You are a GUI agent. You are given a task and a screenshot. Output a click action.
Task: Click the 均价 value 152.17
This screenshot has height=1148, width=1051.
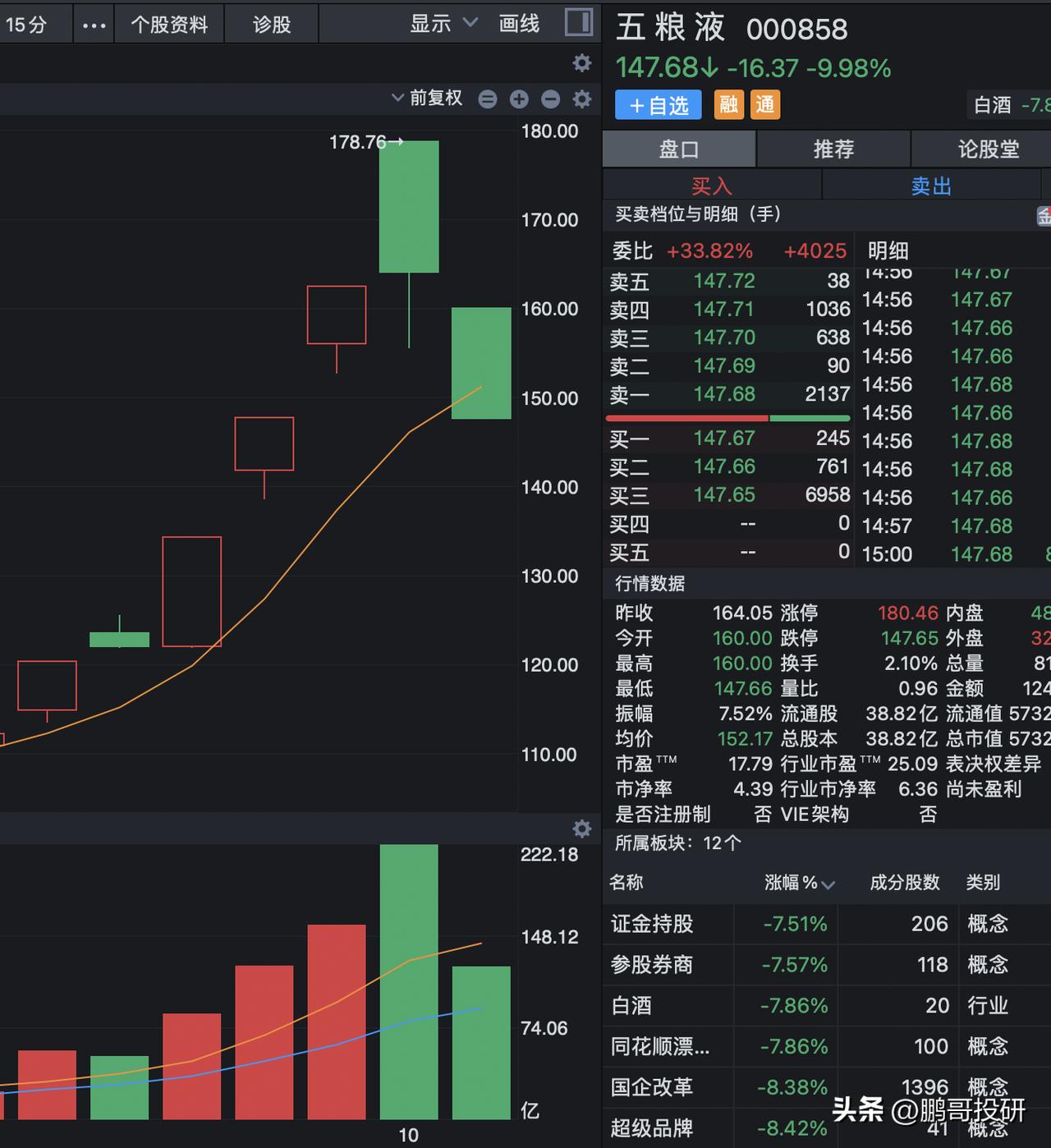(x=745, y=738)
